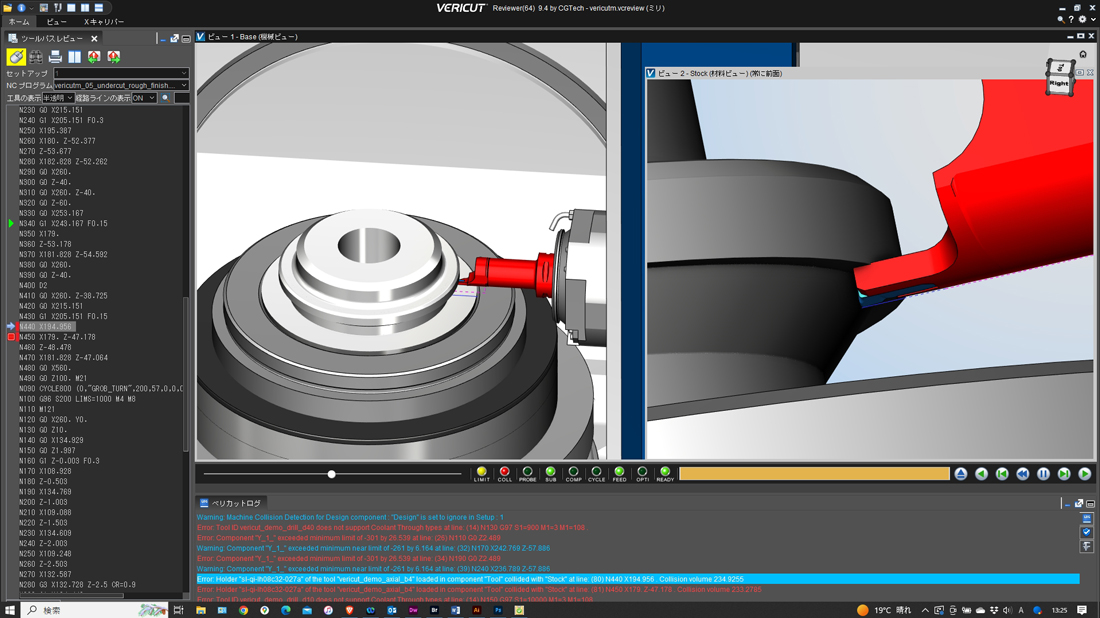Play simulation forward
Image resolution: width=1100 pixels, height=618 pixels.
(1085, 474)
